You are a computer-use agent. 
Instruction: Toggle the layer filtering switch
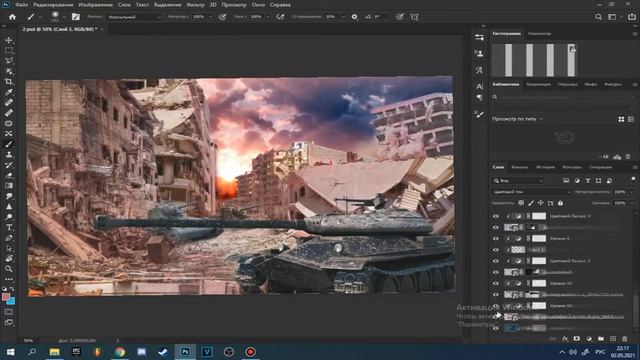633,179
